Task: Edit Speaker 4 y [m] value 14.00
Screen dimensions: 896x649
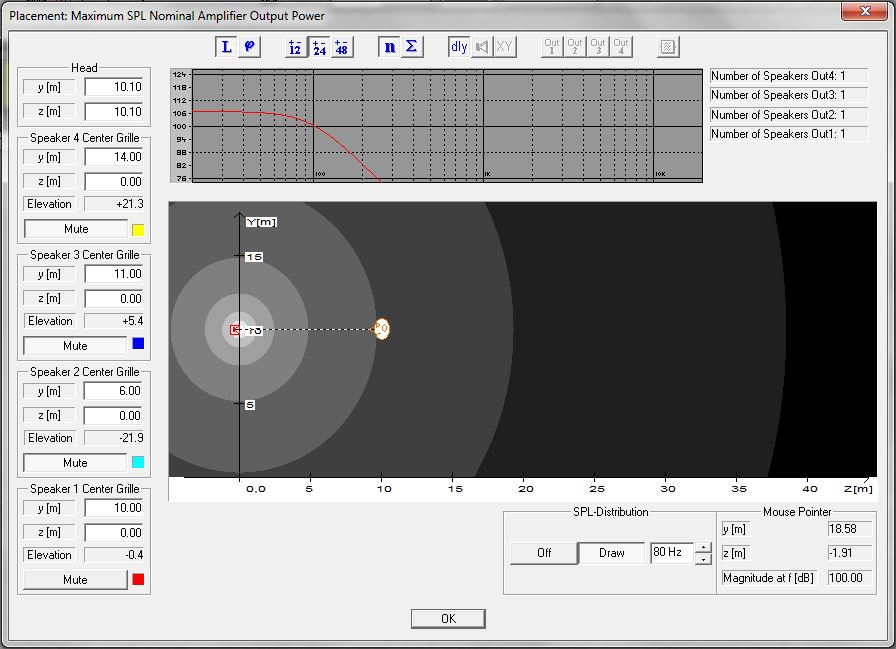Action: [114, 157]
